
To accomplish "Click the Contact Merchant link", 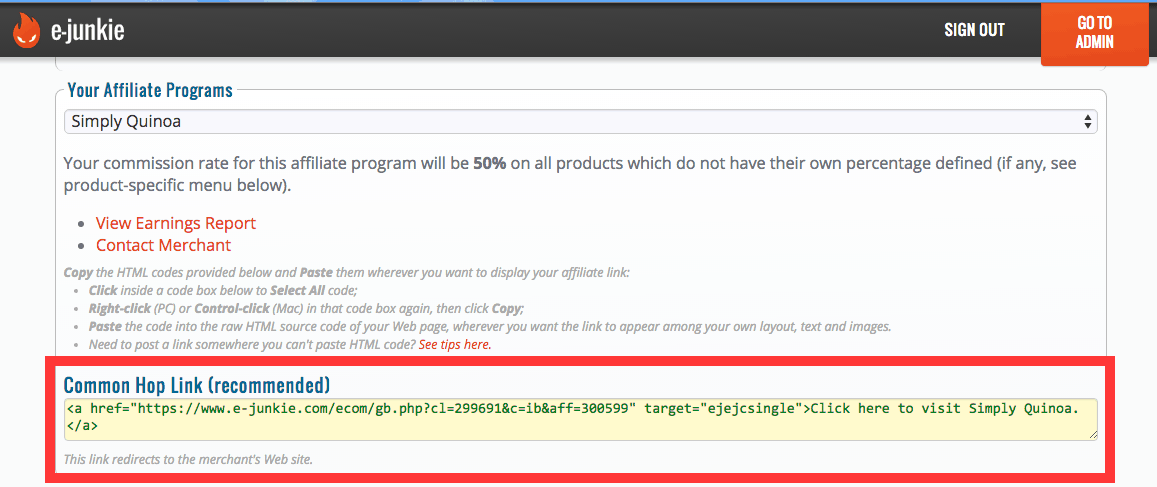I will pyautogui.click(x=163, y=245).
